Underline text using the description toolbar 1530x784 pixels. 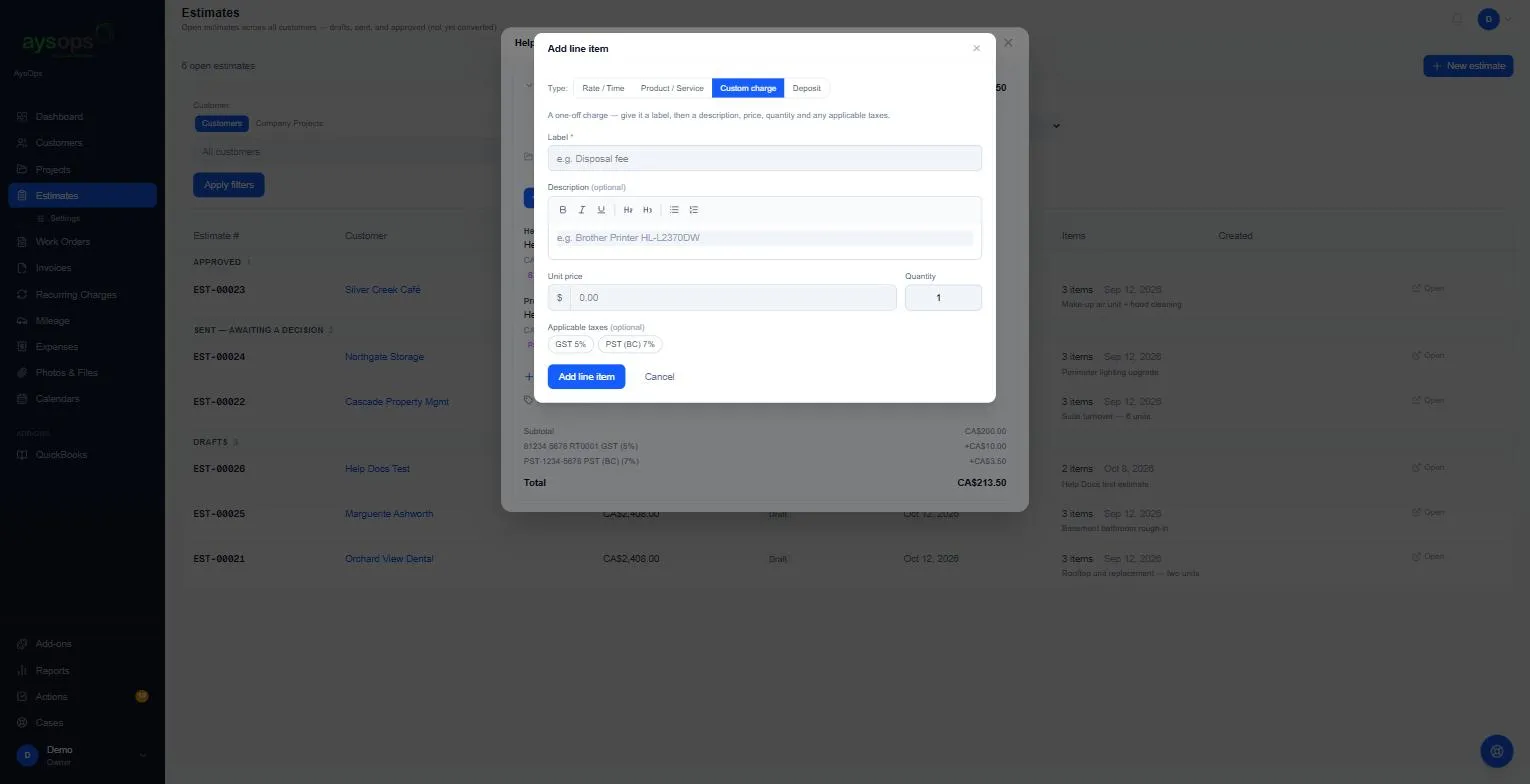(x=601, y=210)
